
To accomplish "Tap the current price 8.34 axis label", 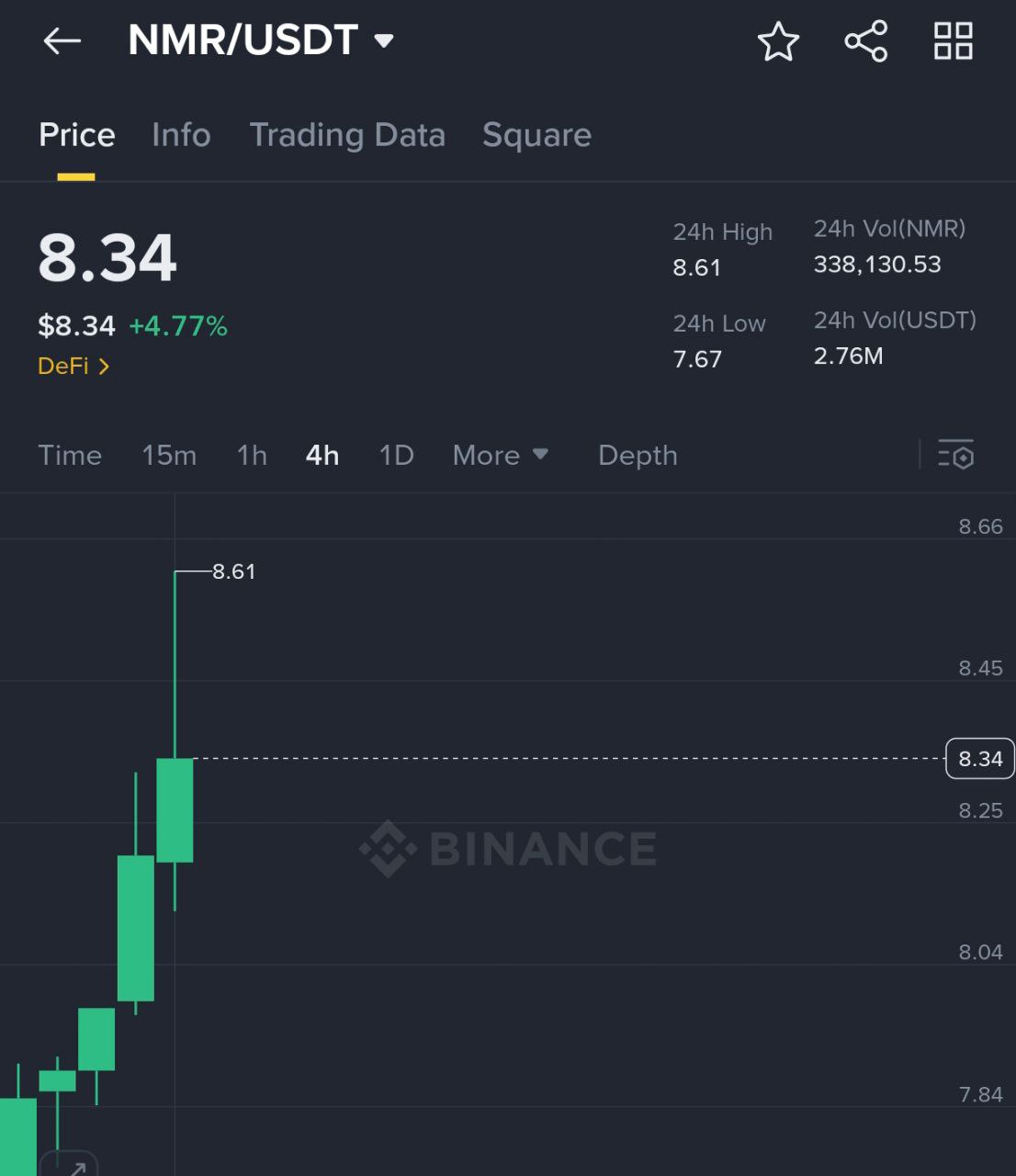I will (980, 759).
